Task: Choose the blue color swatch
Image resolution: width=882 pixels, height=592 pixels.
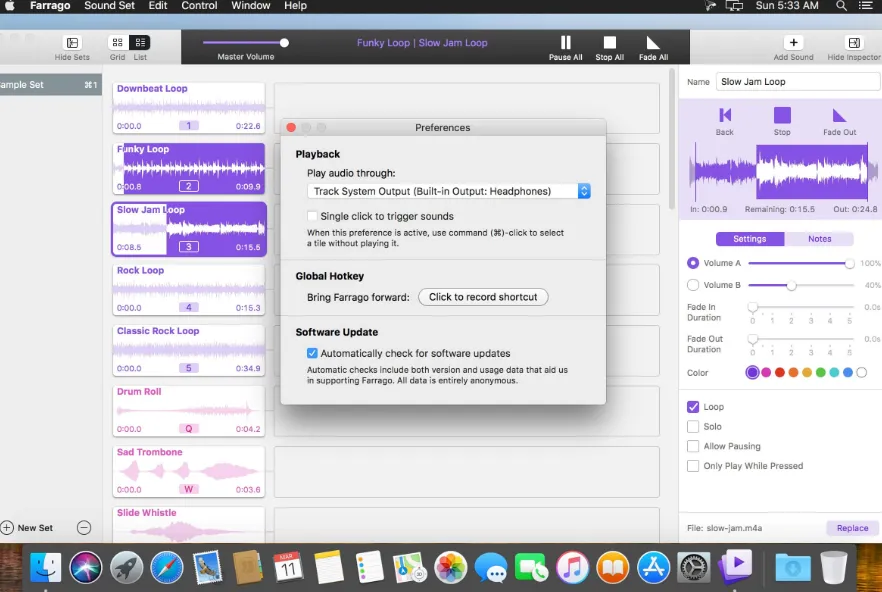Action: [848, 373]
